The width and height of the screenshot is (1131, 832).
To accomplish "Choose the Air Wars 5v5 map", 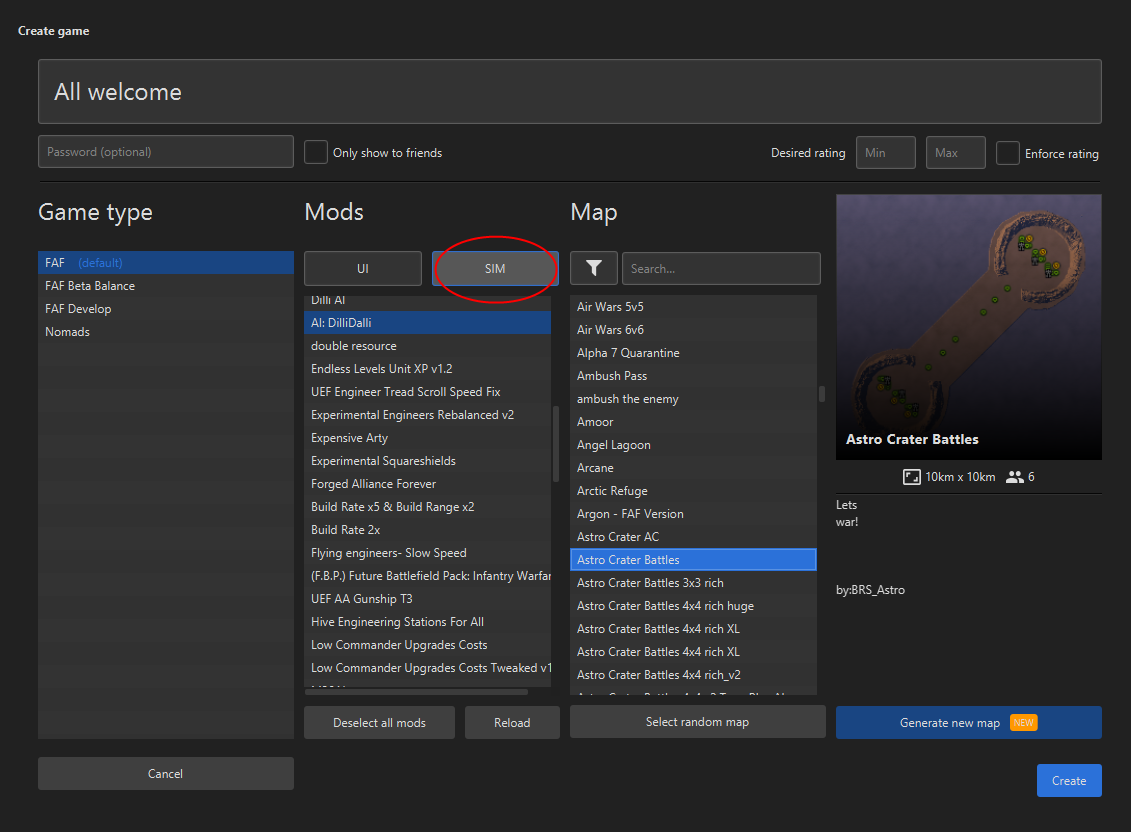I will (693, 307).
